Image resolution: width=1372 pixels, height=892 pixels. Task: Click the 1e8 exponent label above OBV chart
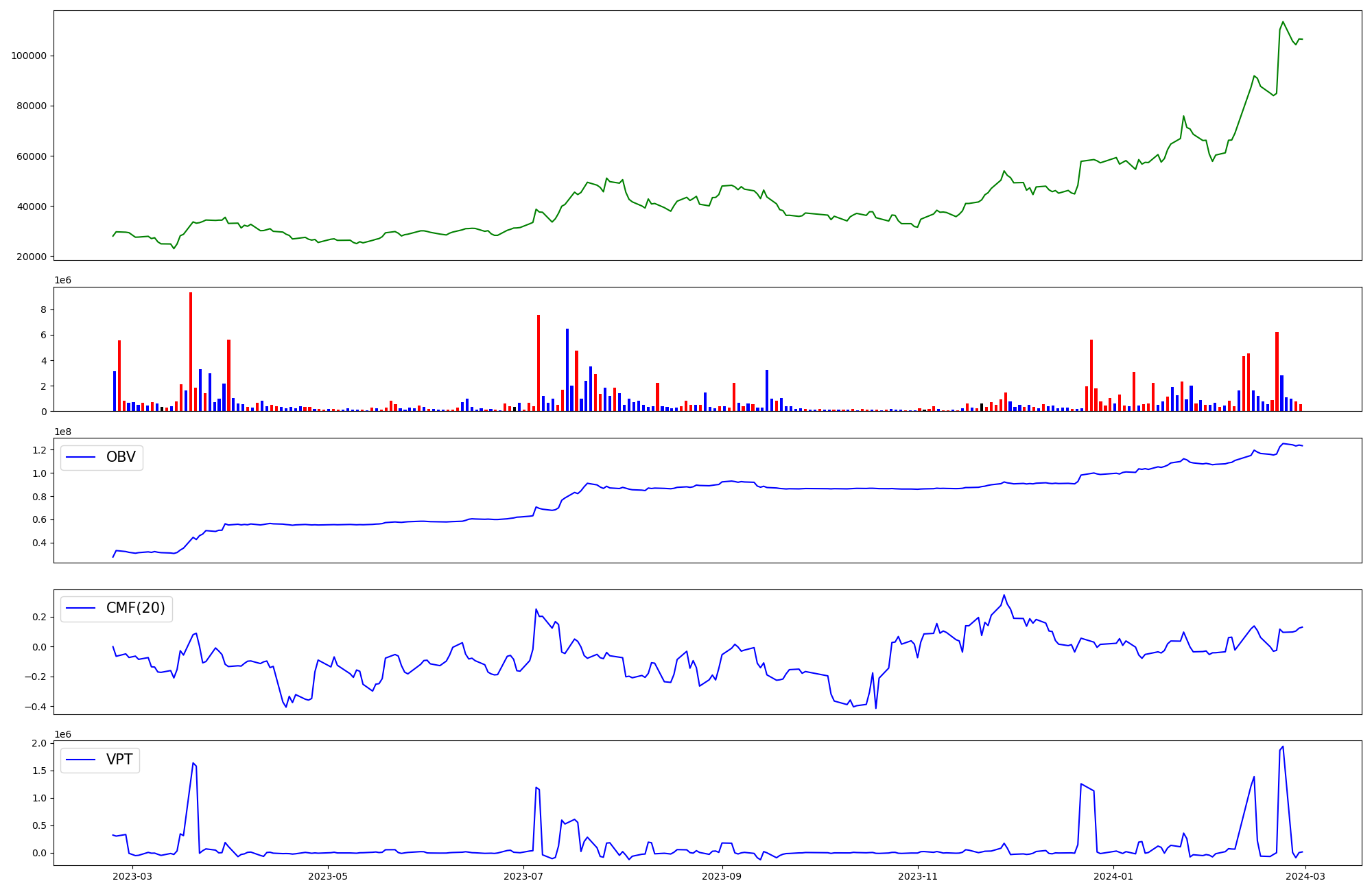pos(63,432)
